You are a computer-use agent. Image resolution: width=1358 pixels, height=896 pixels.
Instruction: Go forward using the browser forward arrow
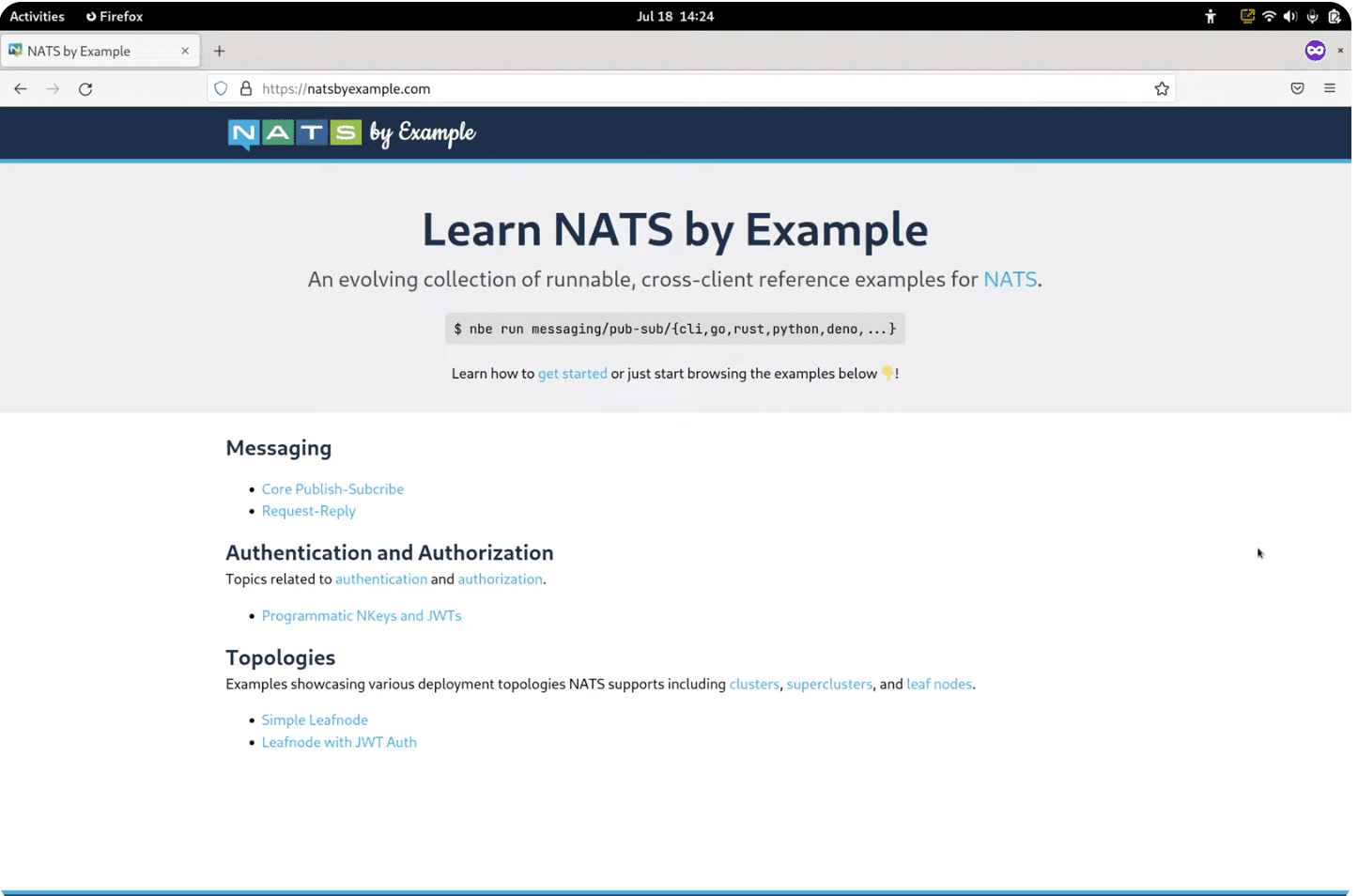point(53,88)
